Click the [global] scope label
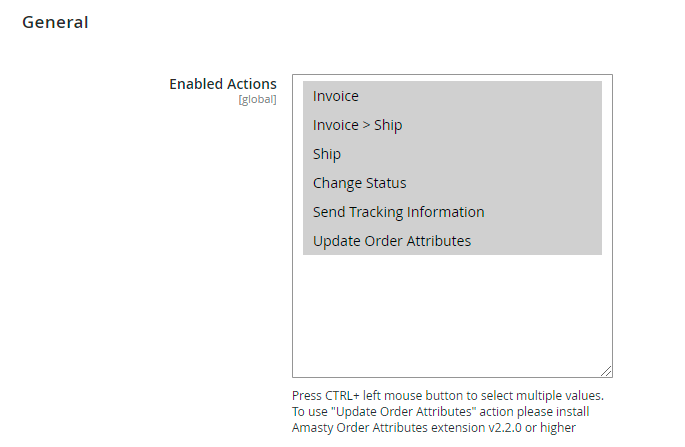 click(257, 99)
